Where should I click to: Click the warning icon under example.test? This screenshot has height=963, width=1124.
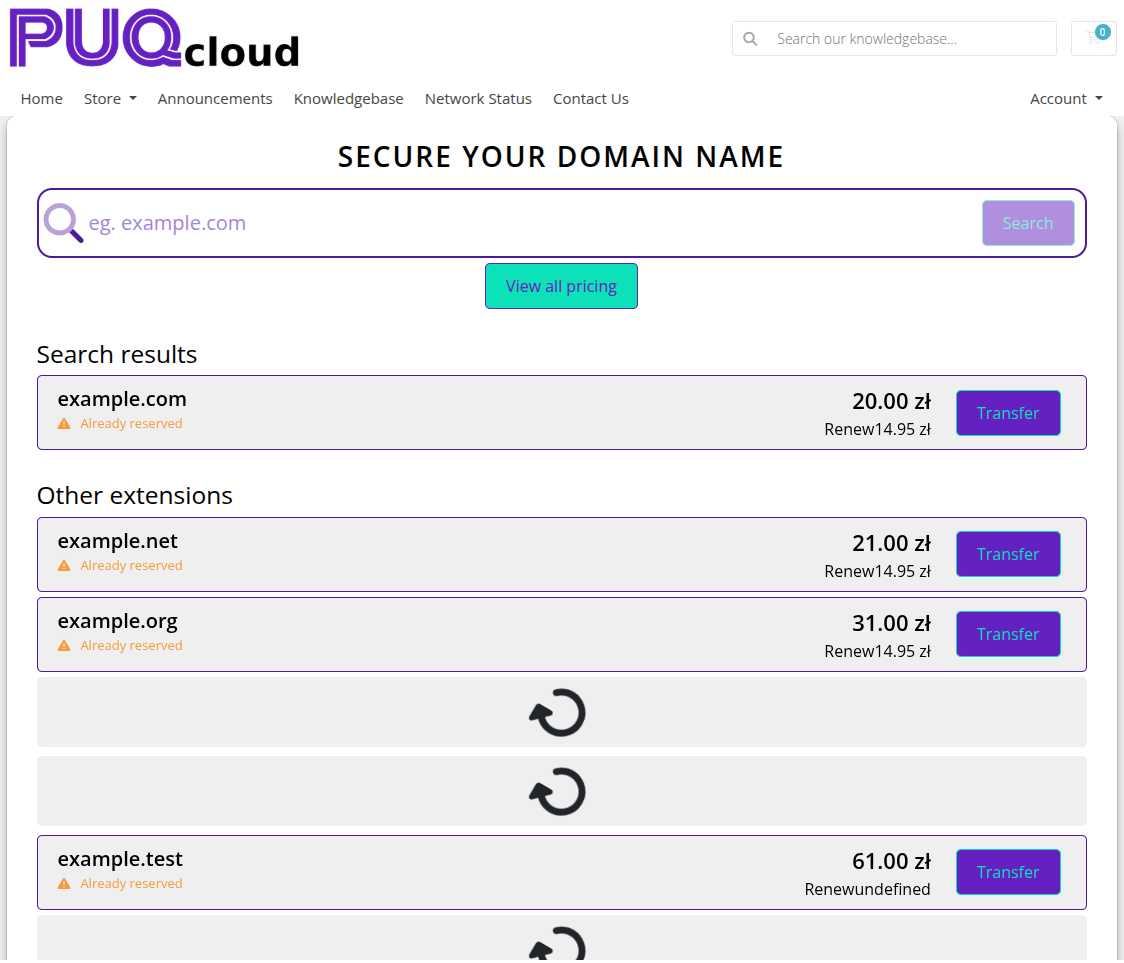tap(64, 883)
